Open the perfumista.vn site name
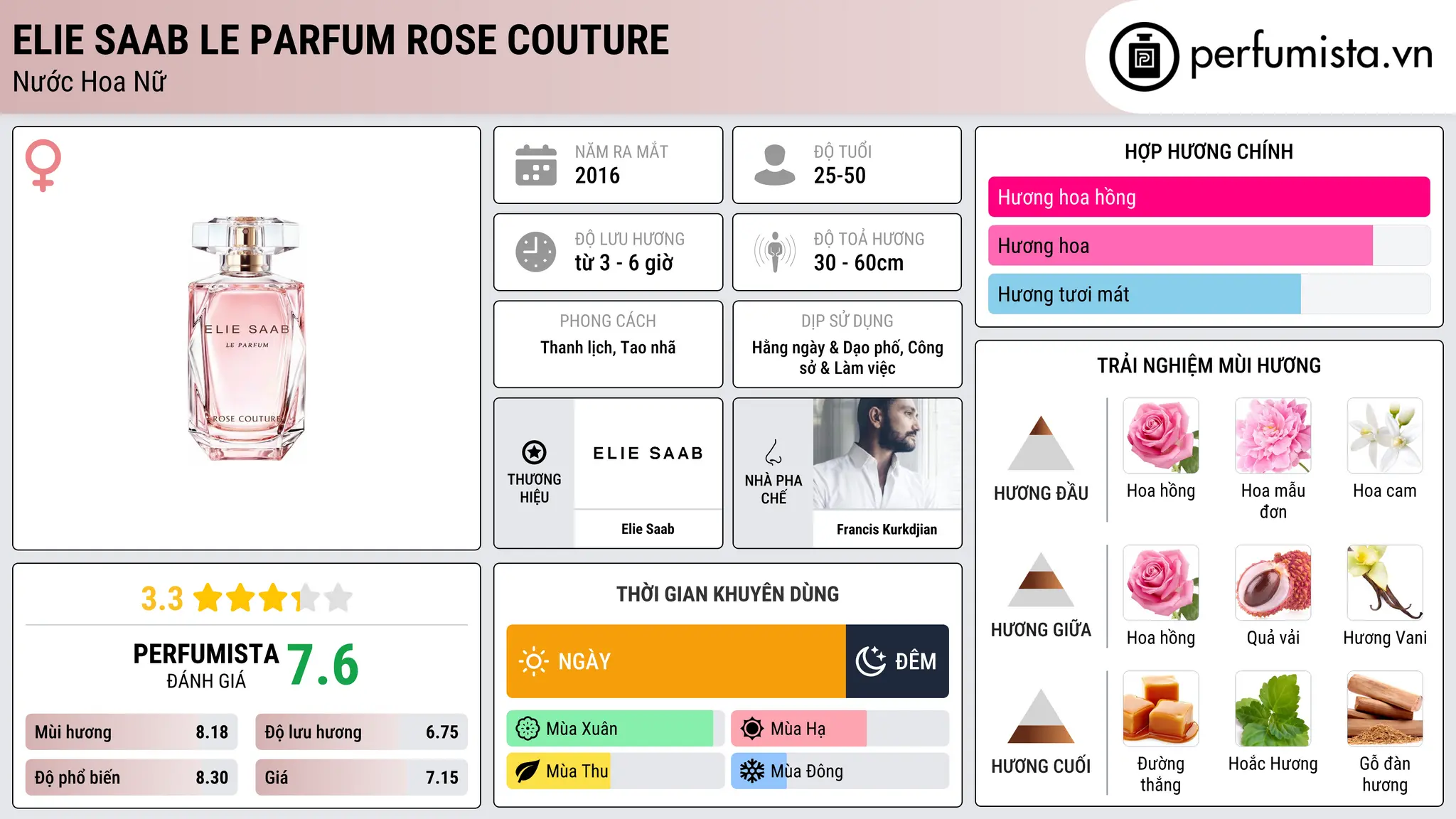 1312,54
